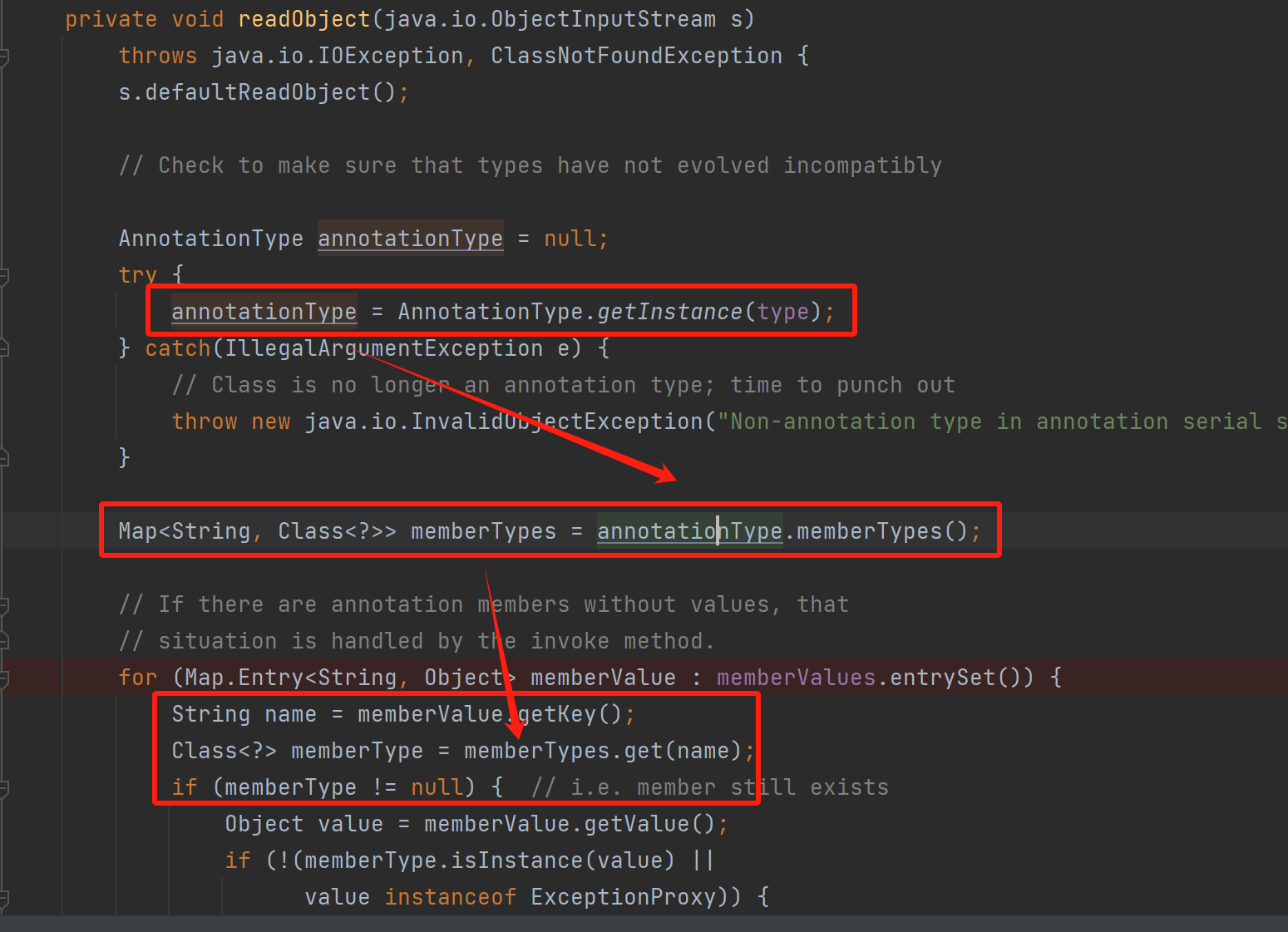Click fold marker beside 'situation is handled' comment
The image size is (1288, 932).
coord(4,640)
